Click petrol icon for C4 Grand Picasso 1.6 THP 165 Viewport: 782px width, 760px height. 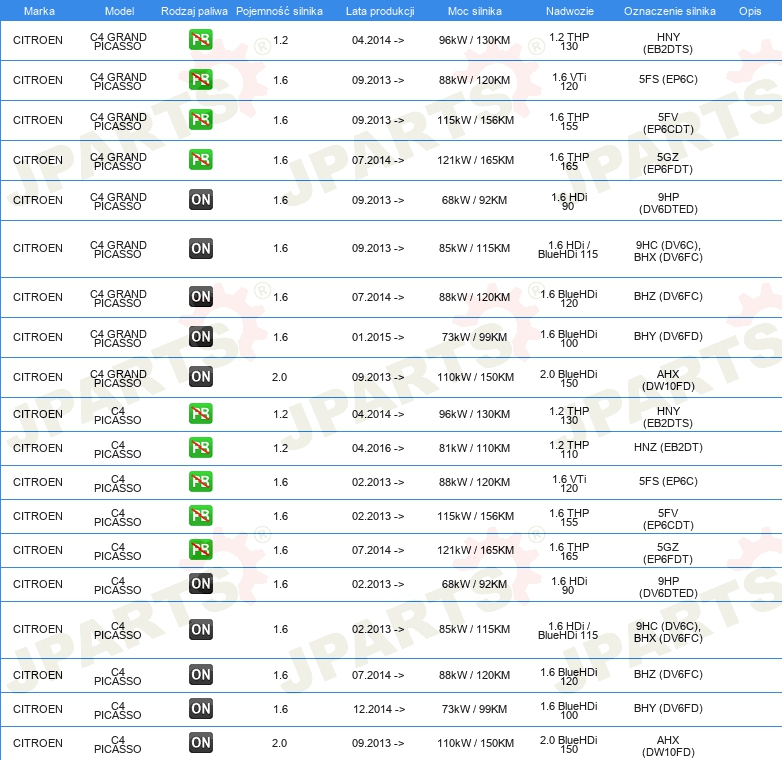[x=200, y=160]
